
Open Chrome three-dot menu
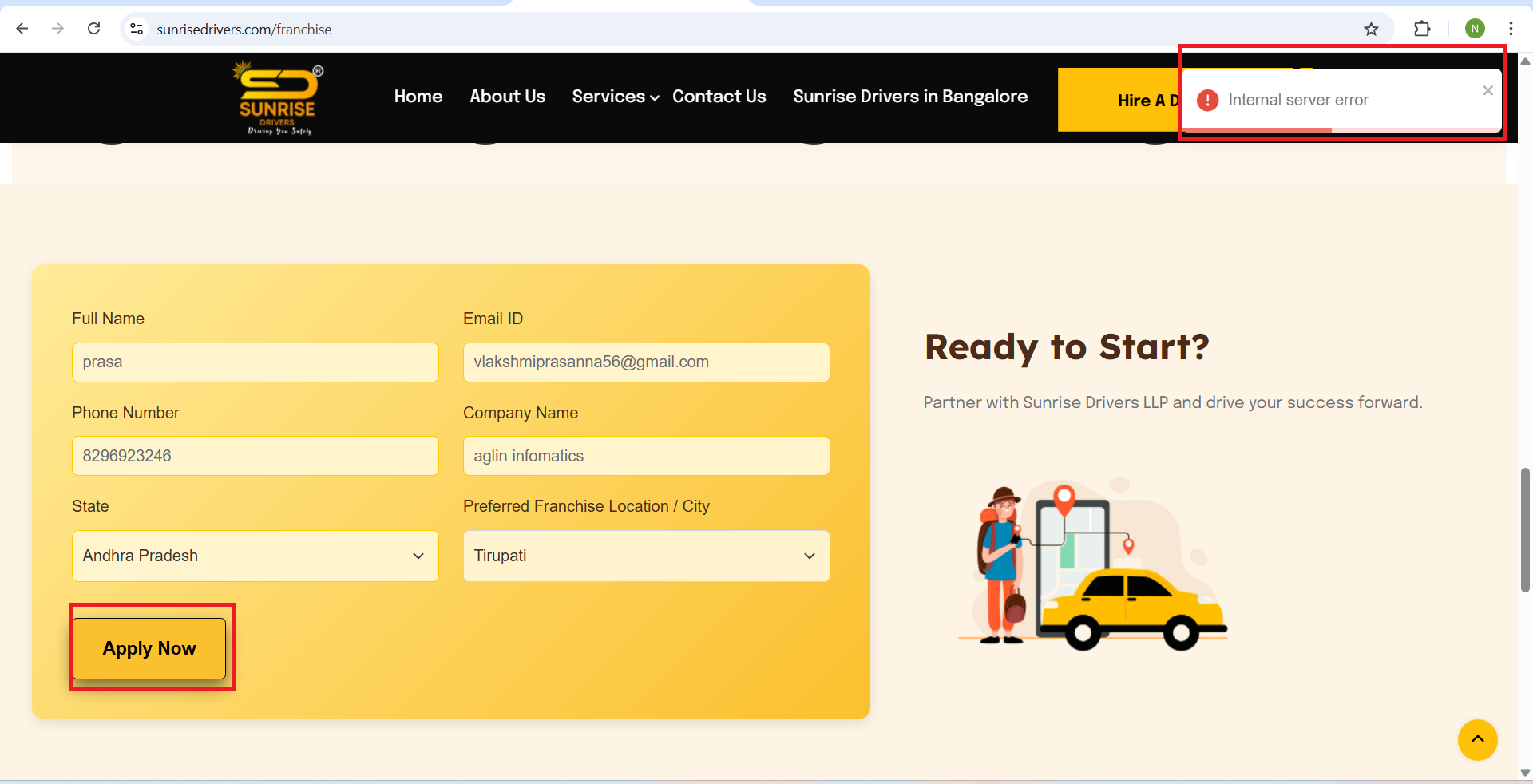pyautogui.click(x=1511, y=29)
